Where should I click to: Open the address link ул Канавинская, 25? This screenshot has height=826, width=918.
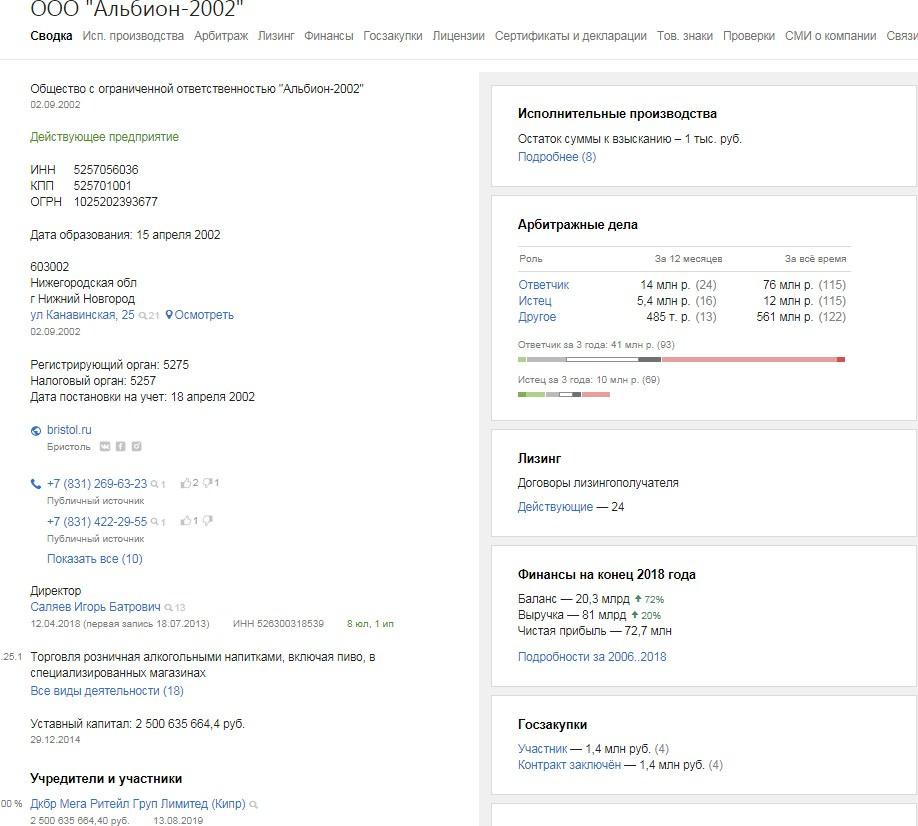tap(83, 315)
